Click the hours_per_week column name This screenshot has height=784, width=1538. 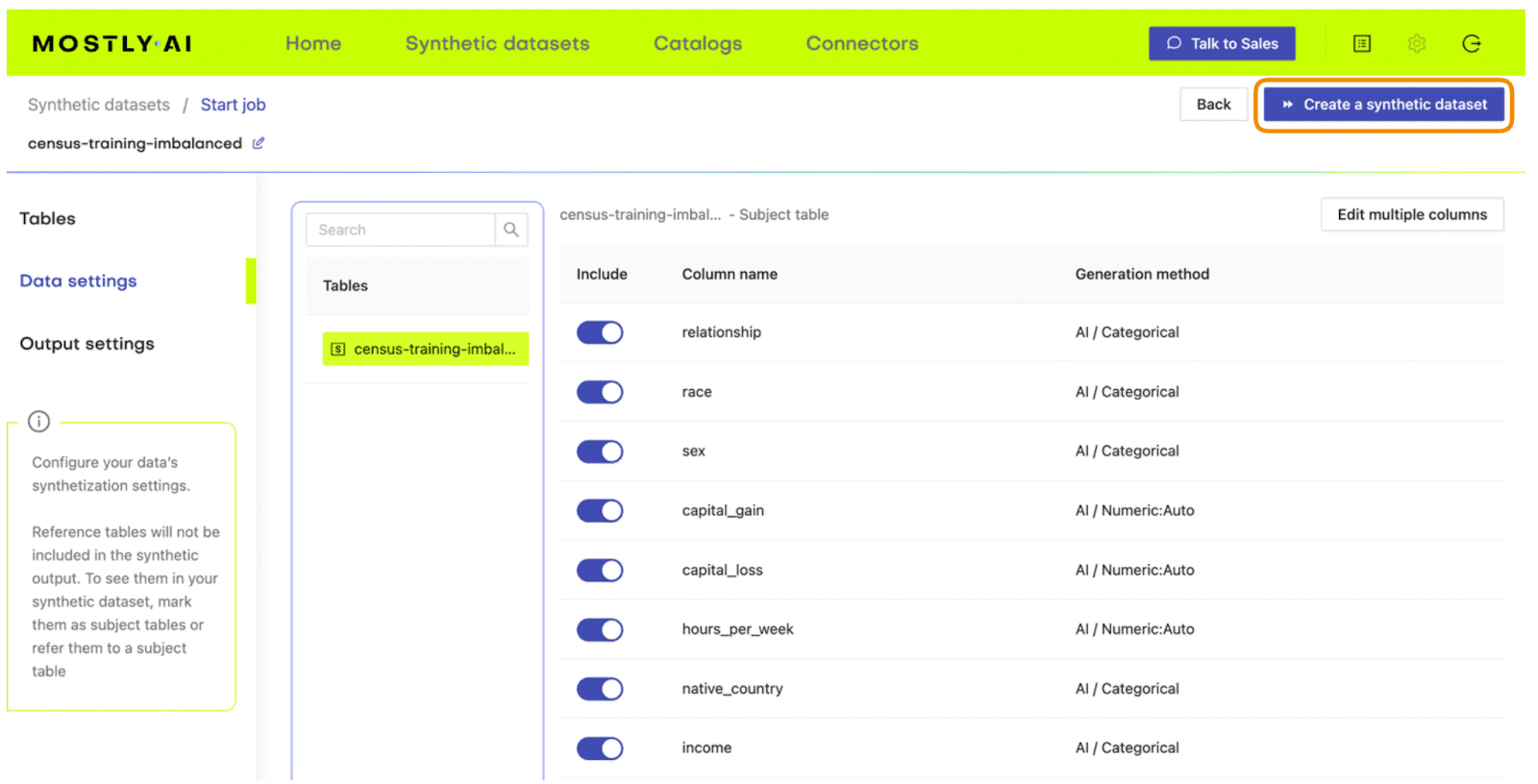(x=737, y=630)
